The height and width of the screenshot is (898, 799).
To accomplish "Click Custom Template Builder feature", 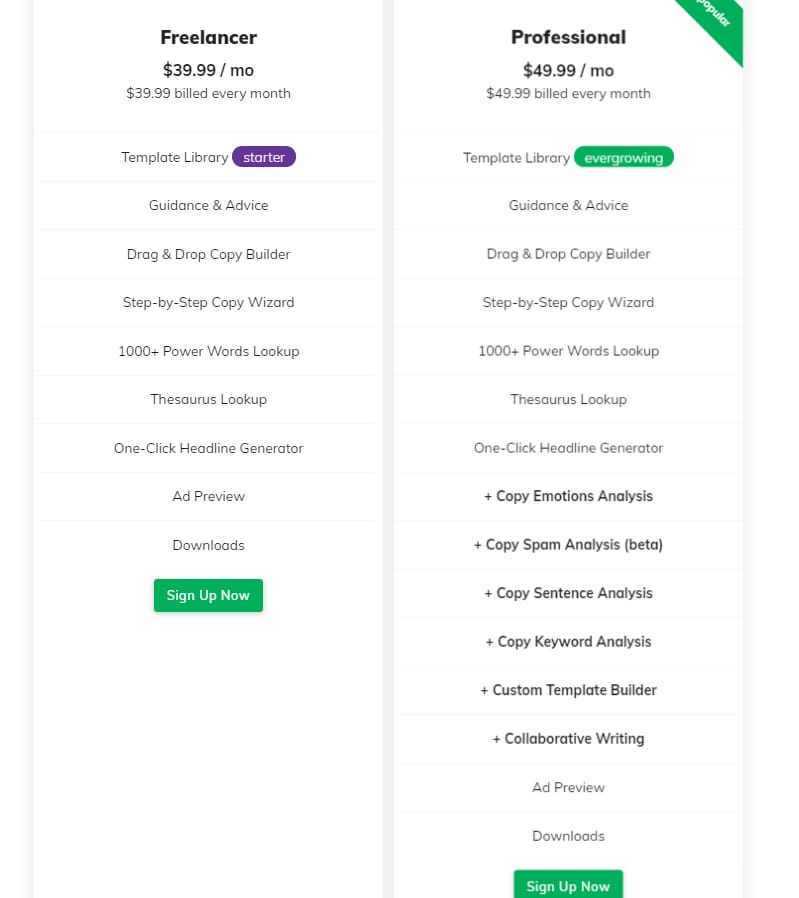I will (x=568, y=690).
